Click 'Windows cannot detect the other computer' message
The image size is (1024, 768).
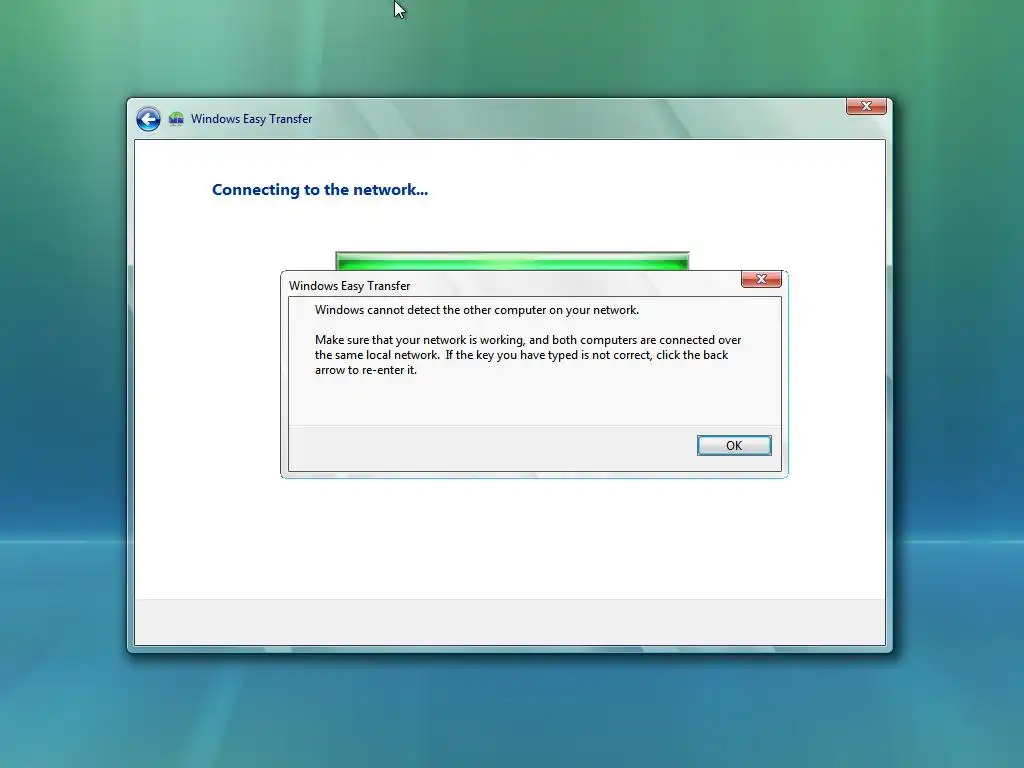(477, 310)
